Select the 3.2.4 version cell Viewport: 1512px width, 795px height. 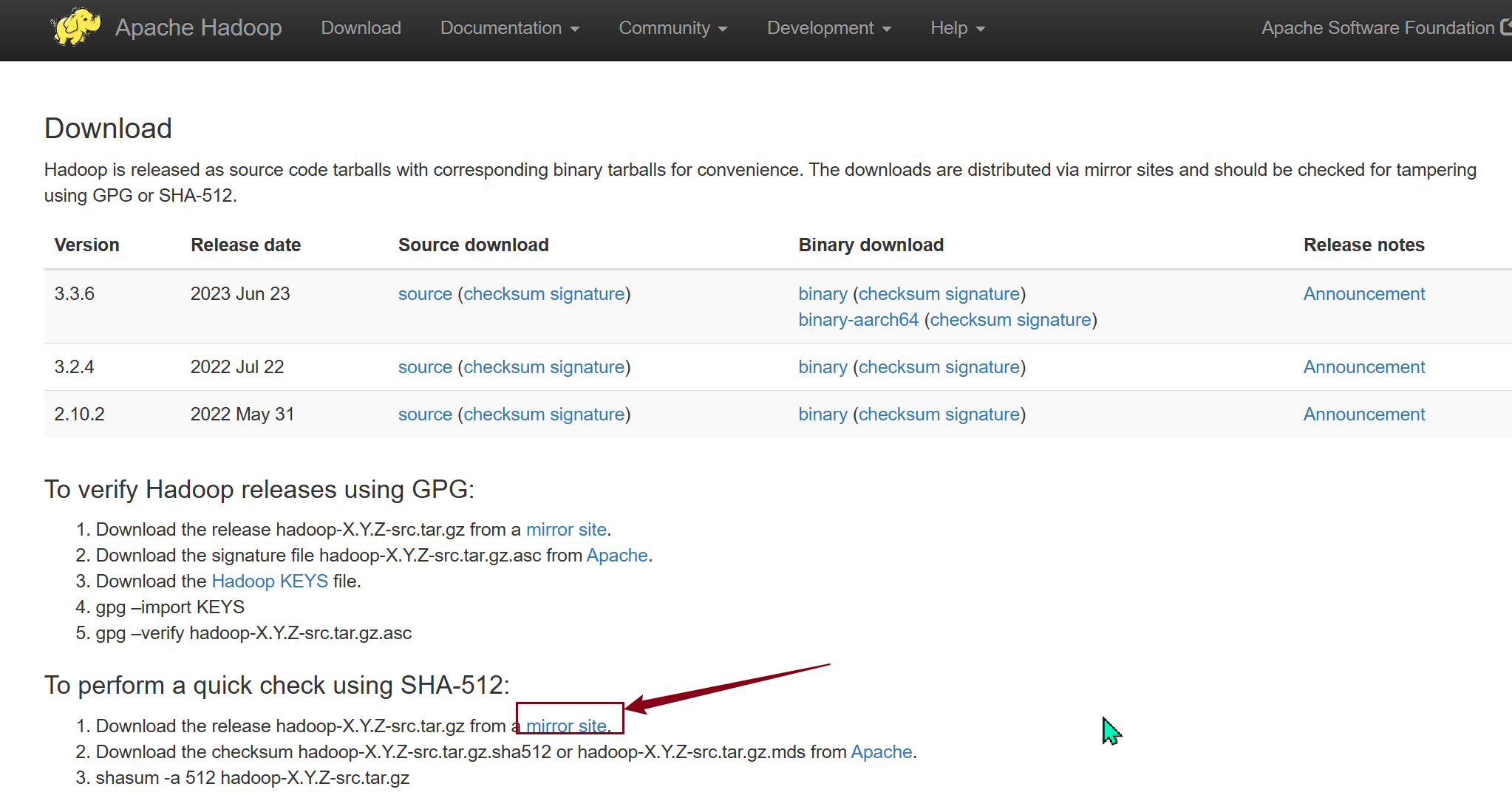tap(75, 367)
